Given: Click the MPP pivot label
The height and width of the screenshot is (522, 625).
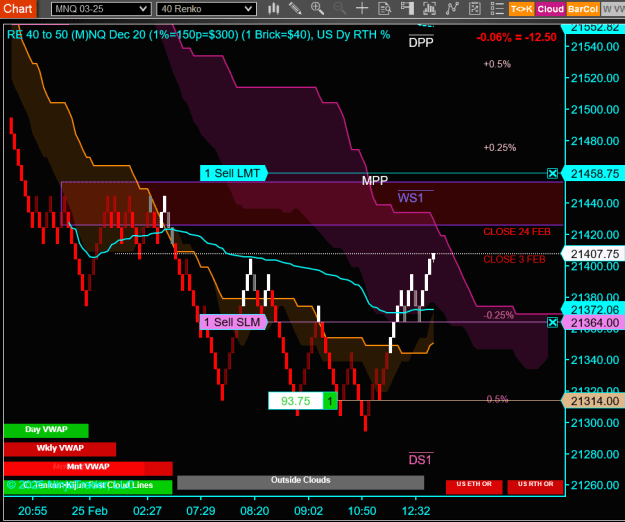Looking at the screenshot, I should click(375, 181).
